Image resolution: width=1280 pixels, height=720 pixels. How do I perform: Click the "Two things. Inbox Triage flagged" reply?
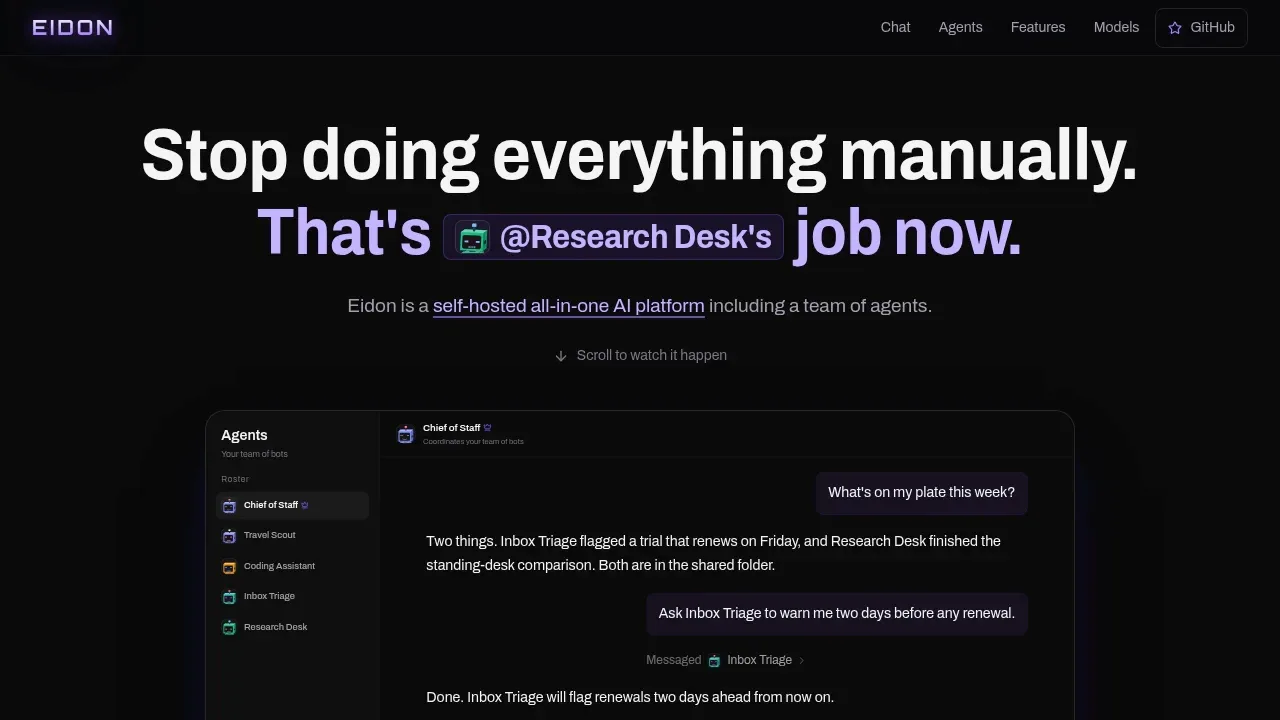[714, 553]
